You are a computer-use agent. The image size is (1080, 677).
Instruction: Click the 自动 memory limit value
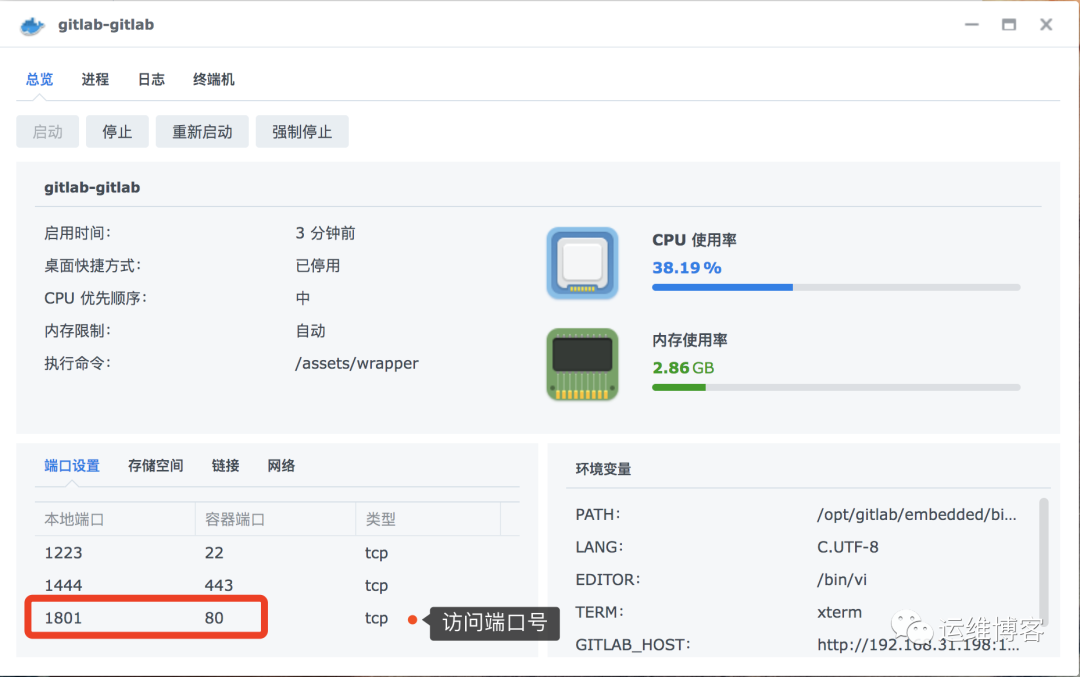coord(311,331)
